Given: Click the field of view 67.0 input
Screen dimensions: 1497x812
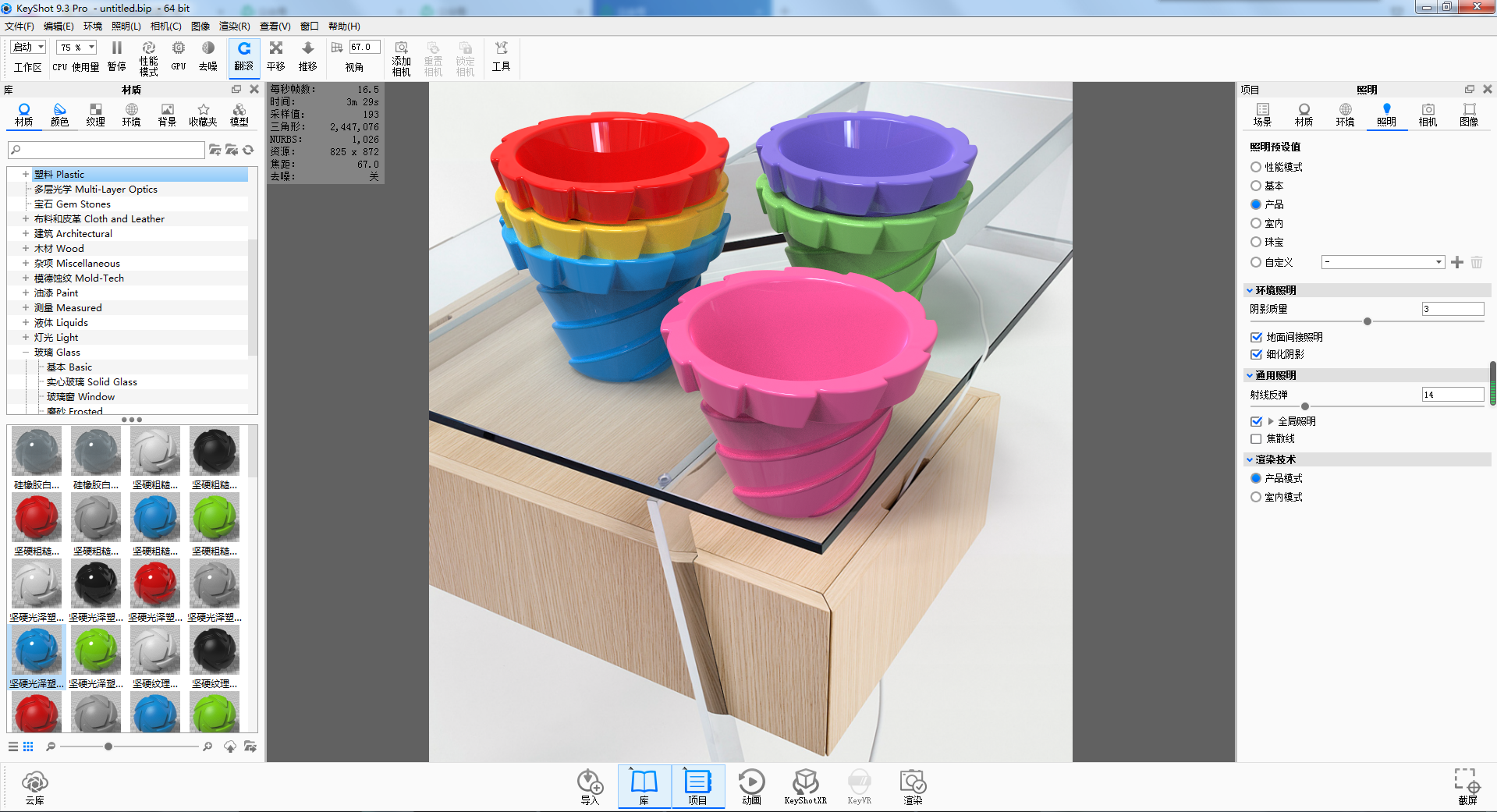Looking at the screenshot, I should (x=365, y=47).
